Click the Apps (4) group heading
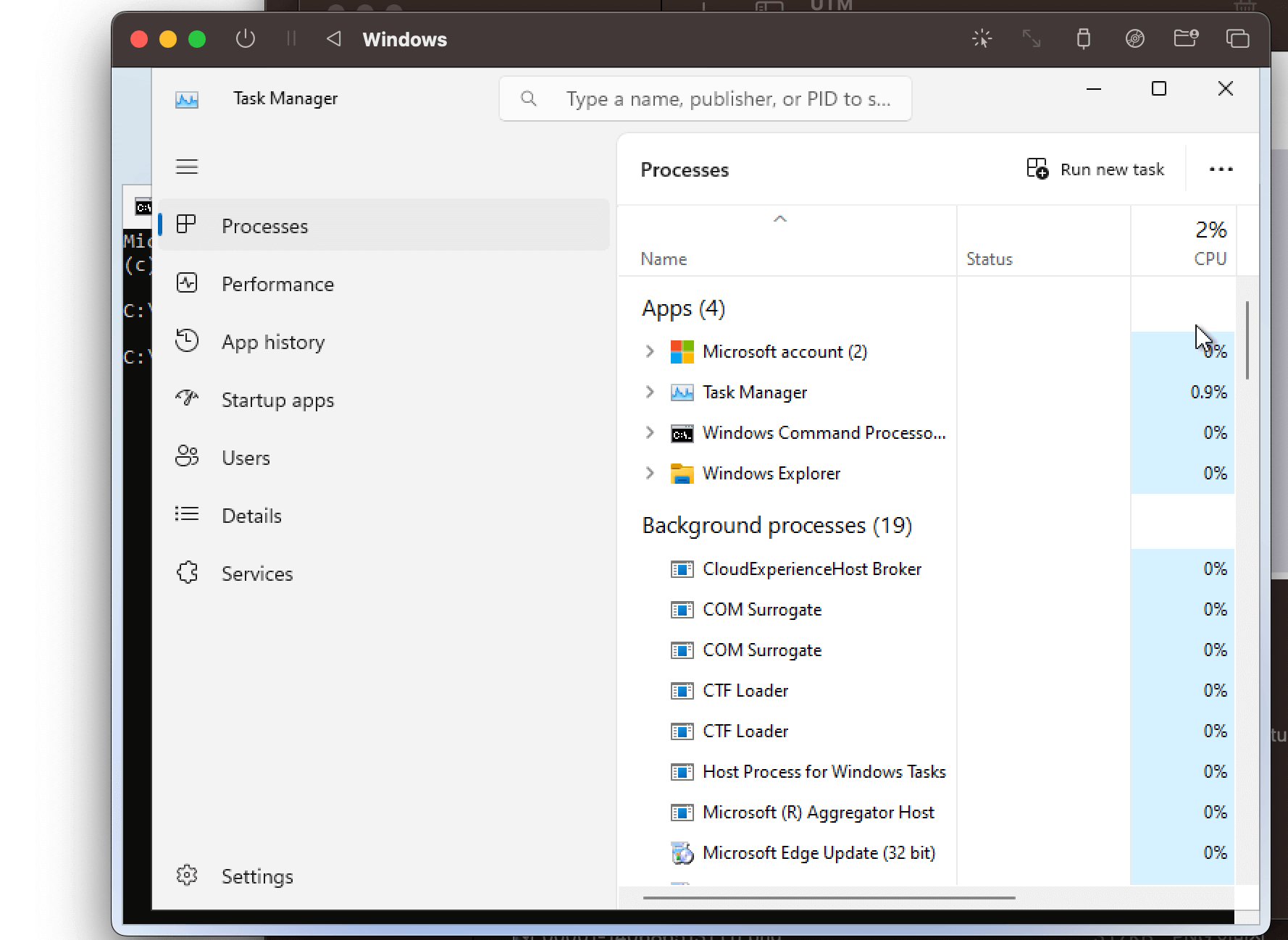 [x=683, y=309]
